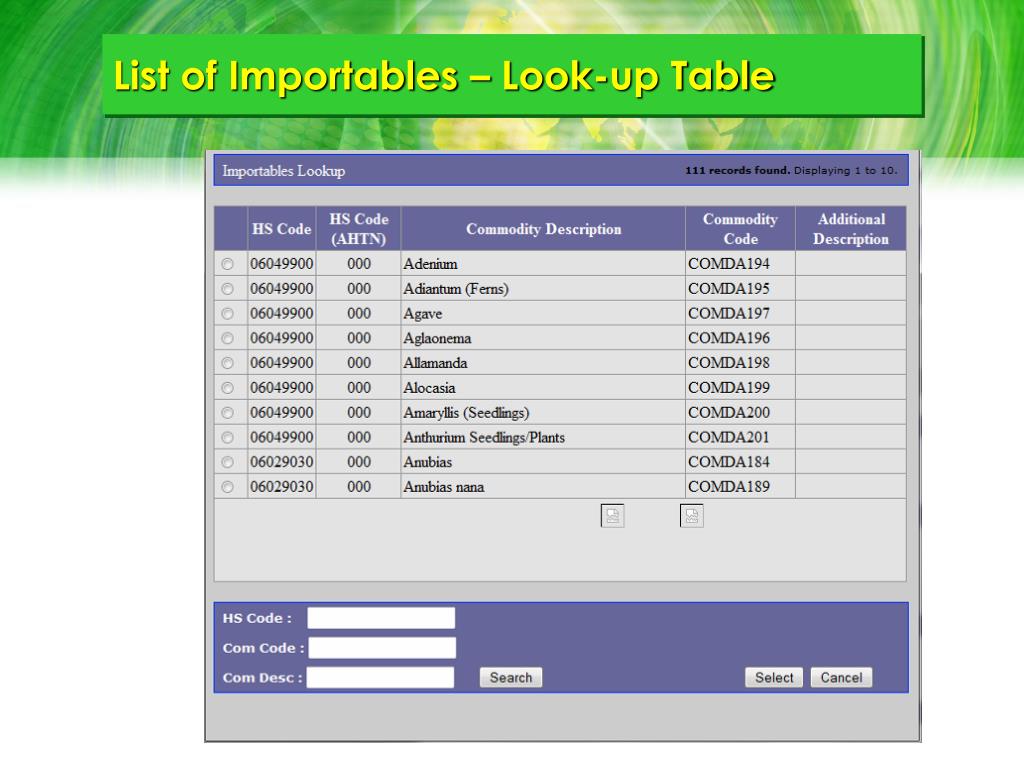
Task: Click the Adenium description cell
Action: pos(543,264)
